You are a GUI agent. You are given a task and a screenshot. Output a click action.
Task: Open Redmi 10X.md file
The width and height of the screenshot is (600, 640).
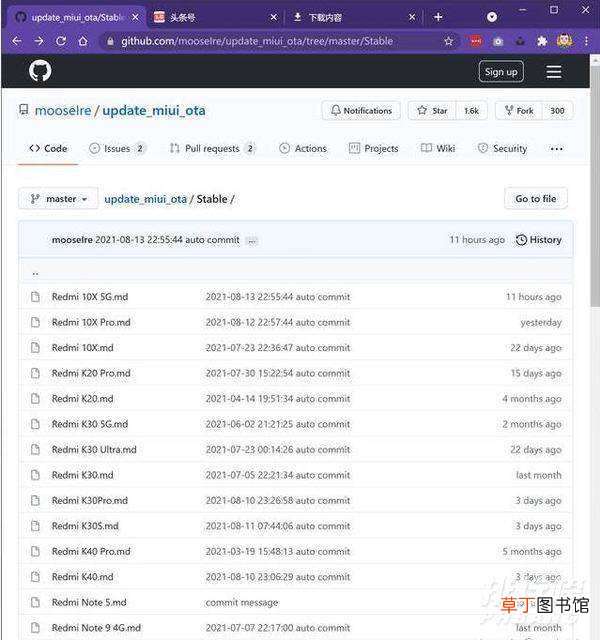[82, 348]
